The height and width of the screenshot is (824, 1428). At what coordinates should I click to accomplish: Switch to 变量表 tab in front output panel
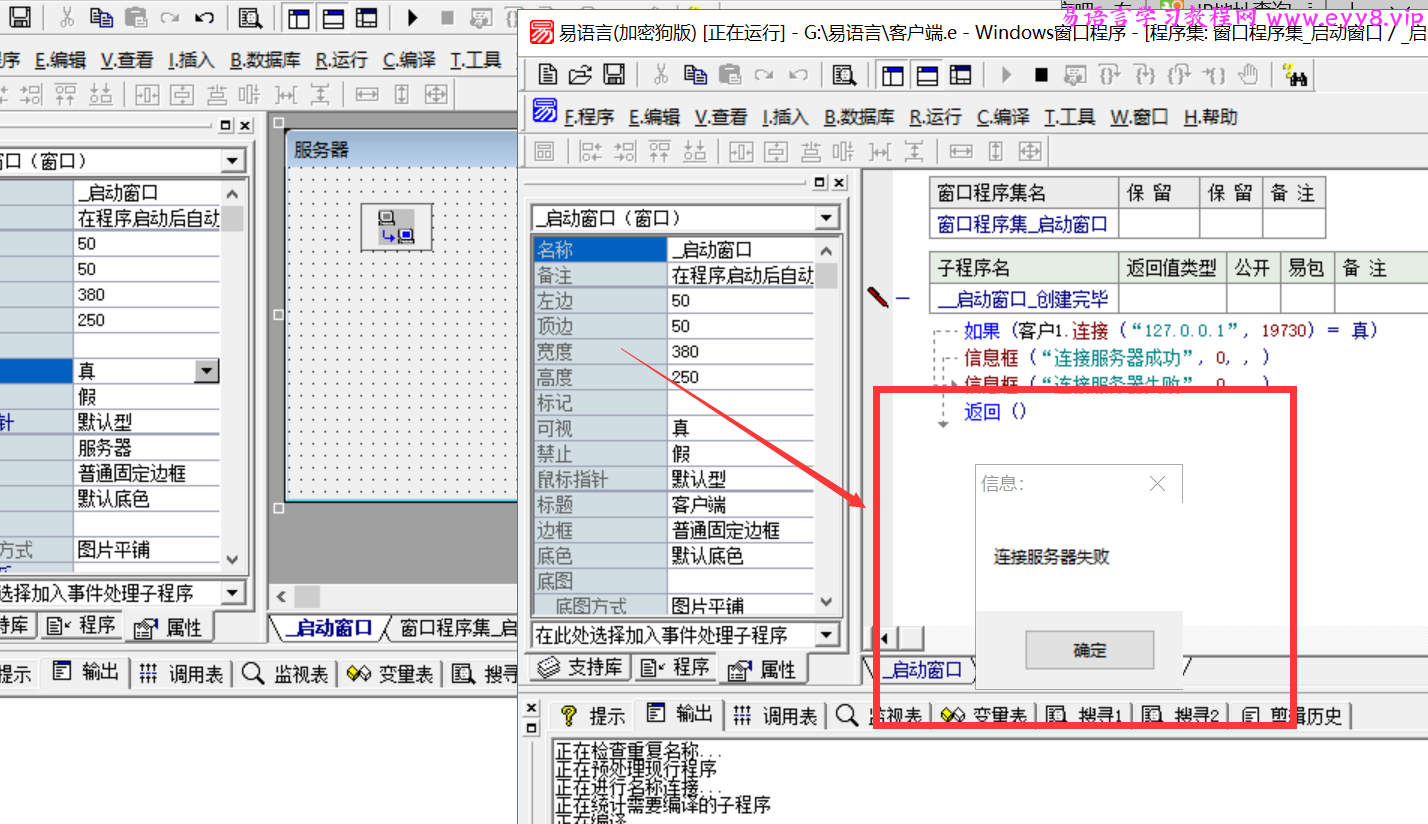[x=984, y=715]
